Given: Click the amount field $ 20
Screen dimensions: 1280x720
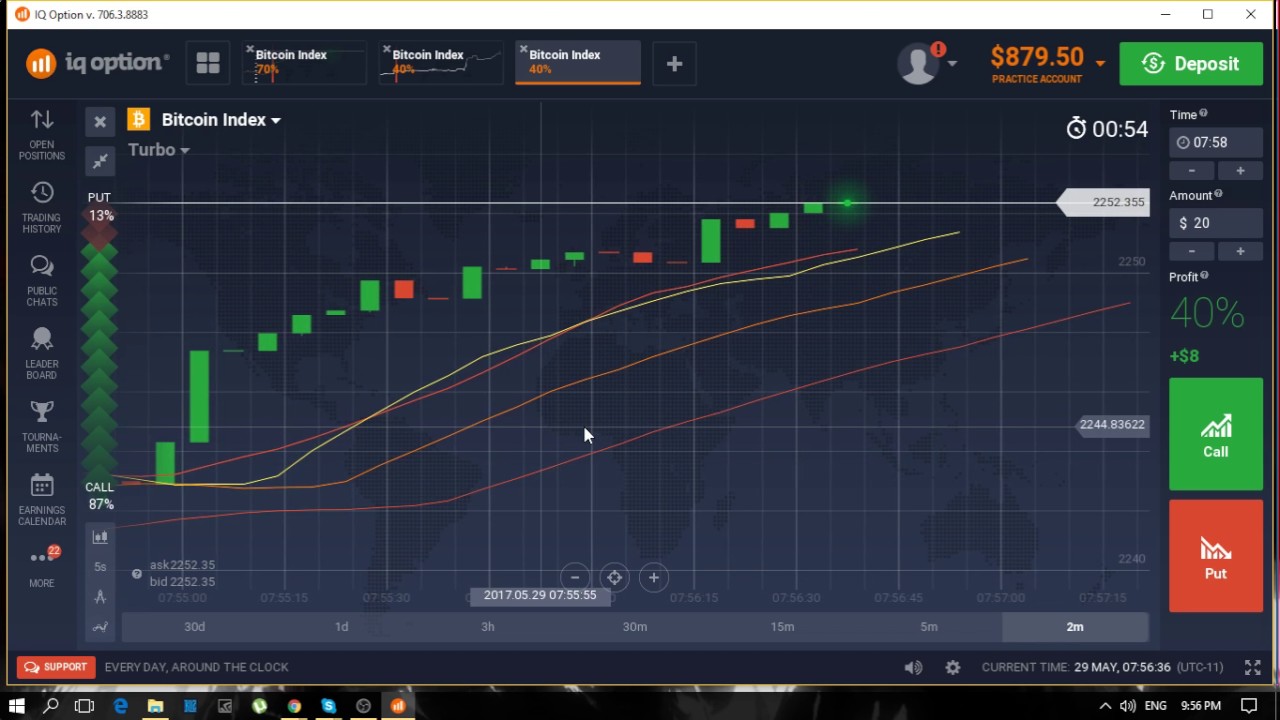Looking at the screenshot, I should click(x=1216, y=223).
